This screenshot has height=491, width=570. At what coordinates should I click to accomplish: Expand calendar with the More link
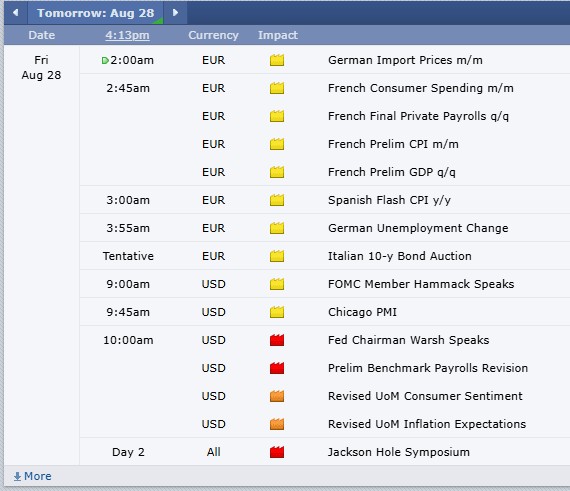32,476
